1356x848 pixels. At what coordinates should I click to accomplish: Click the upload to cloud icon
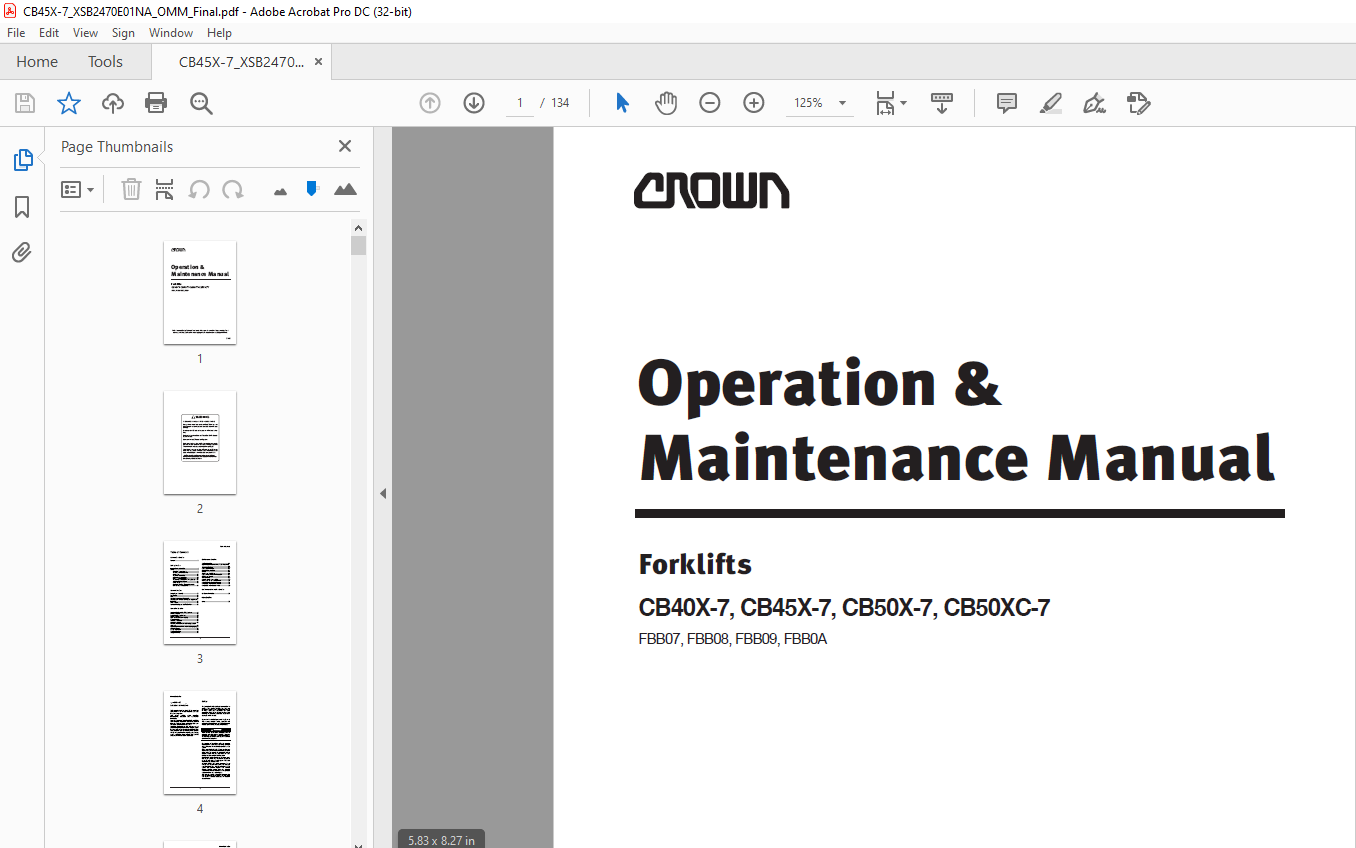pyautogui.click(x=113, y=103)
